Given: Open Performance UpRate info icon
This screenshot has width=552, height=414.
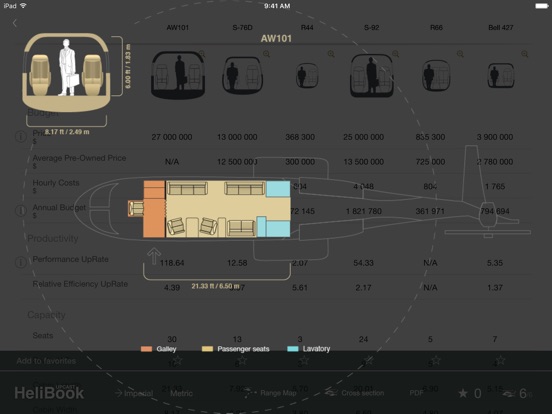Looking at the screenshot, I should [21, 262].
